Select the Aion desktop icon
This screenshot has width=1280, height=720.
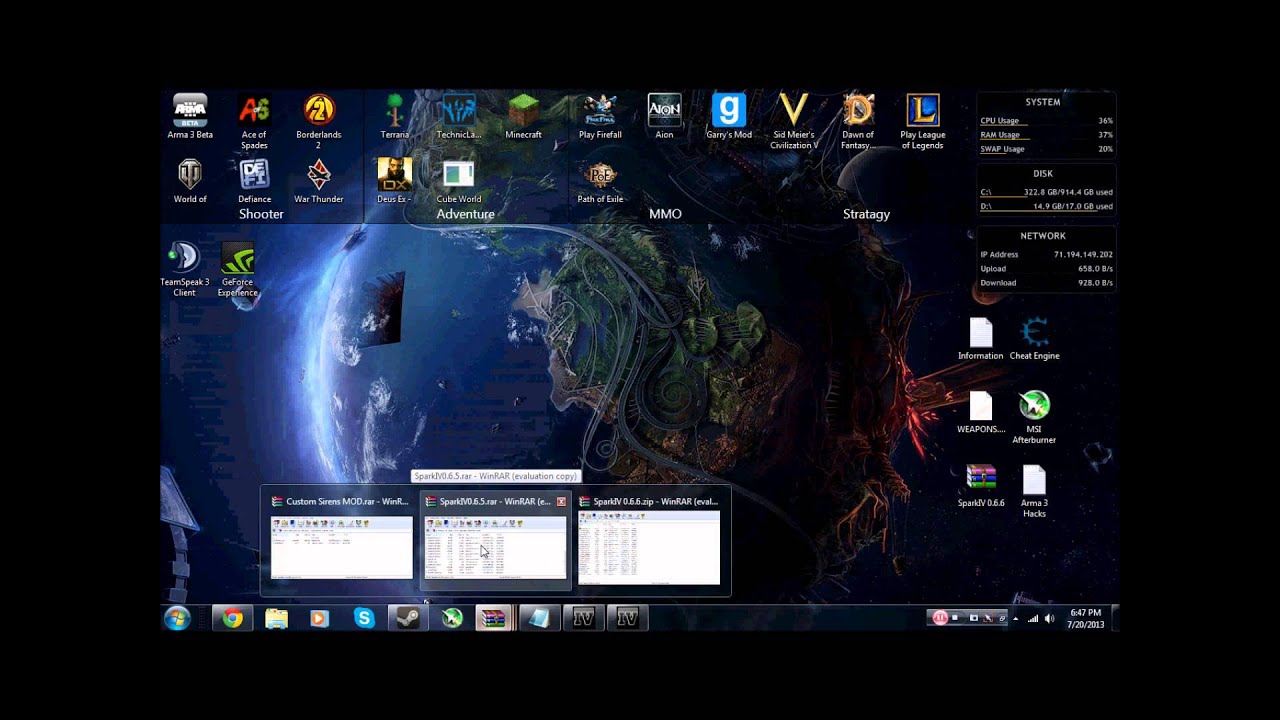[x=664, y=117]
